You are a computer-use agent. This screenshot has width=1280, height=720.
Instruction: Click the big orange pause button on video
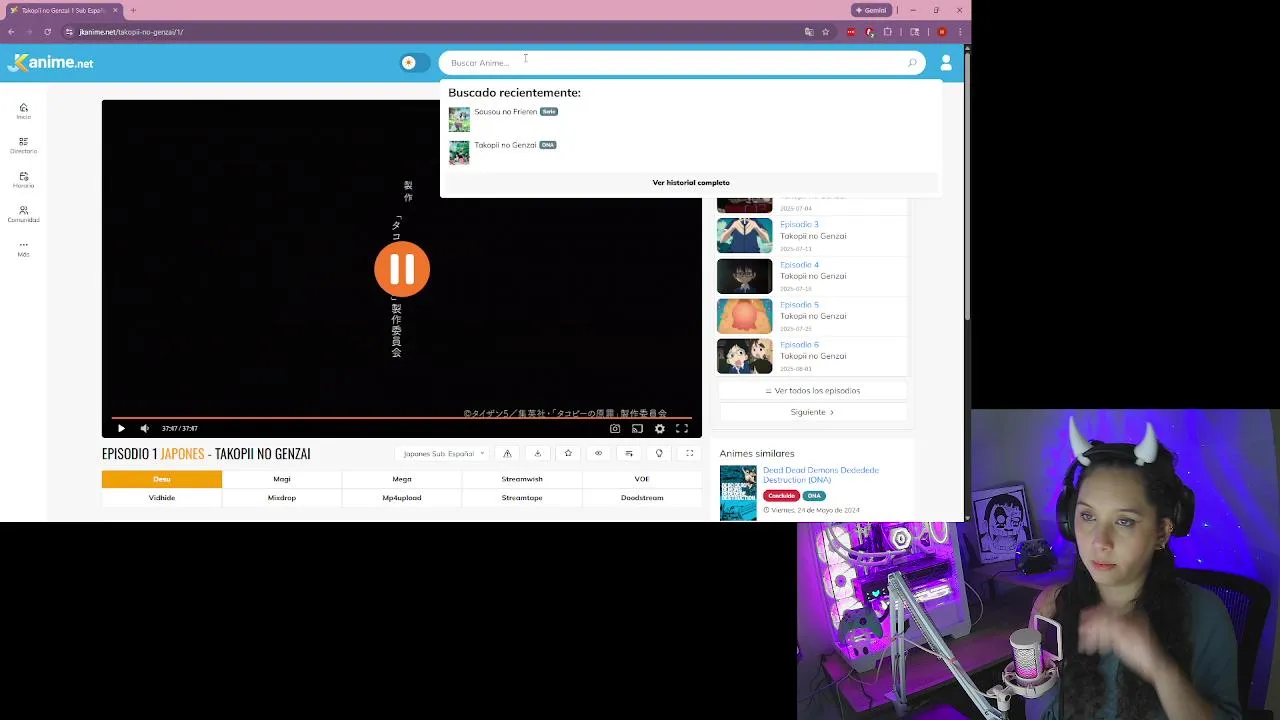[x=402, y=269]
